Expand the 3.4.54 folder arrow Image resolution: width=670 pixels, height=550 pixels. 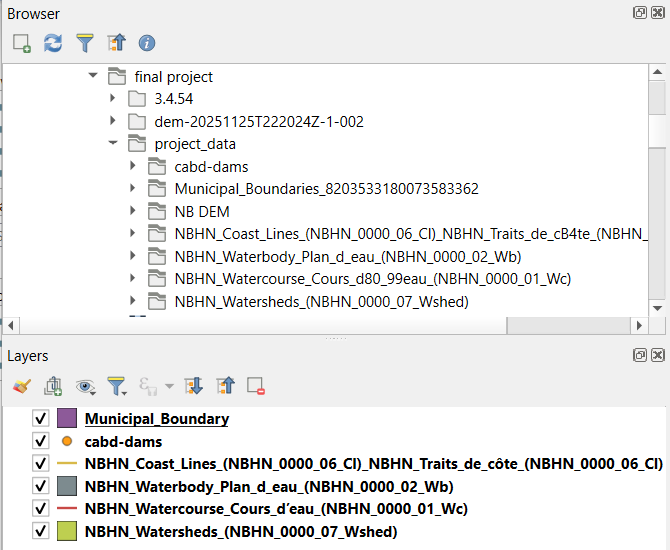(113, 99)
